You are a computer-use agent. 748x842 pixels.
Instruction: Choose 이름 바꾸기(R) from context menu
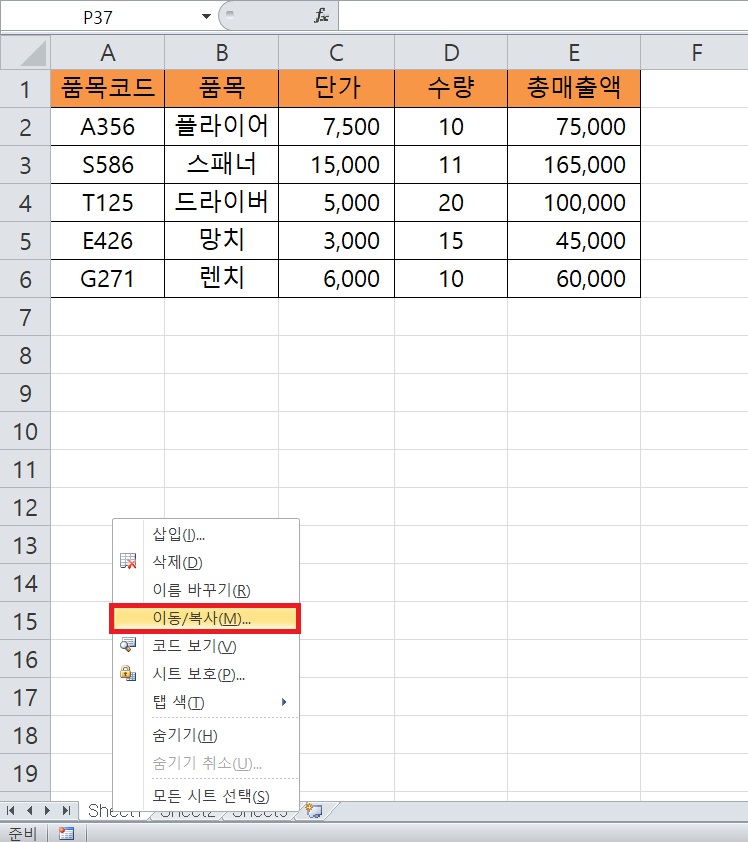point(206,590)
